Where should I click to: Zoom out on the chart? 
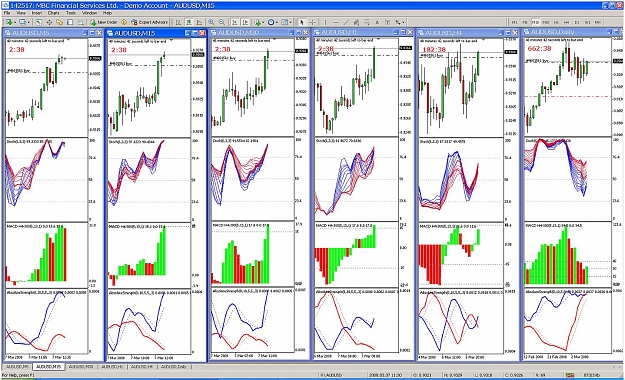pos(222,22)
